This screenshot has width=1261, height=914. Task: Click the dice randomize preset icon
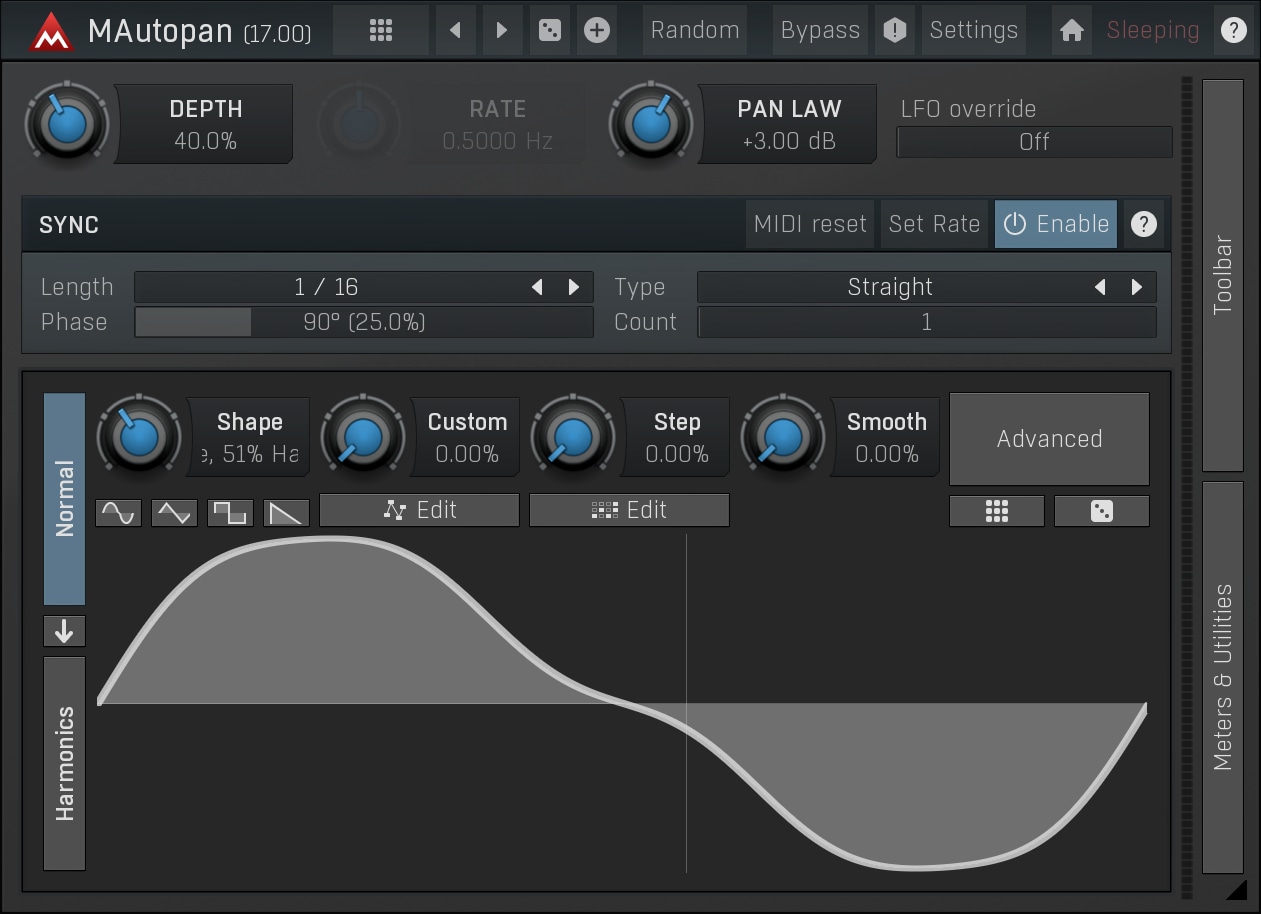pos(549,30)
